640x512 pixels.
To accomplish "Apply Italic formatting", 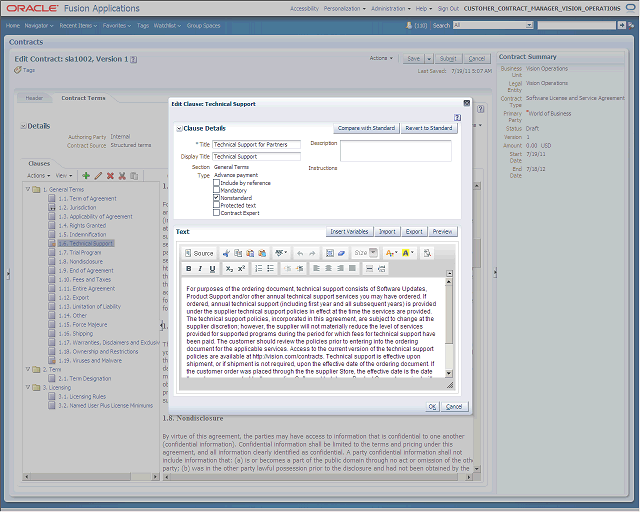I will point(200,269).
